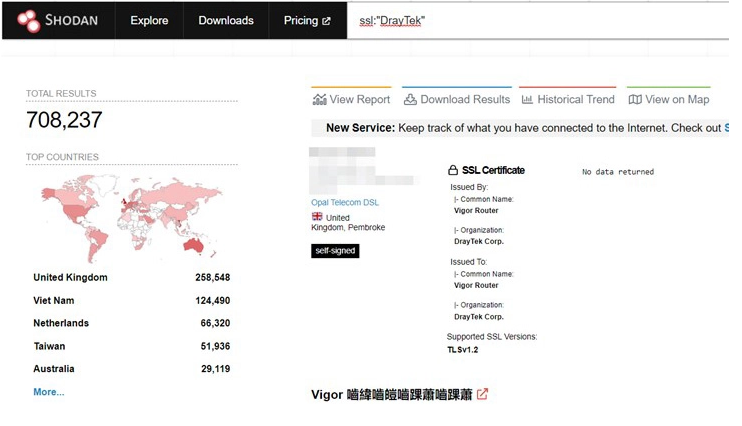Image resolution: width=742 pixels, height=426 pixels.
Task: Click the 258,548 count value
Action: (212, 277)
